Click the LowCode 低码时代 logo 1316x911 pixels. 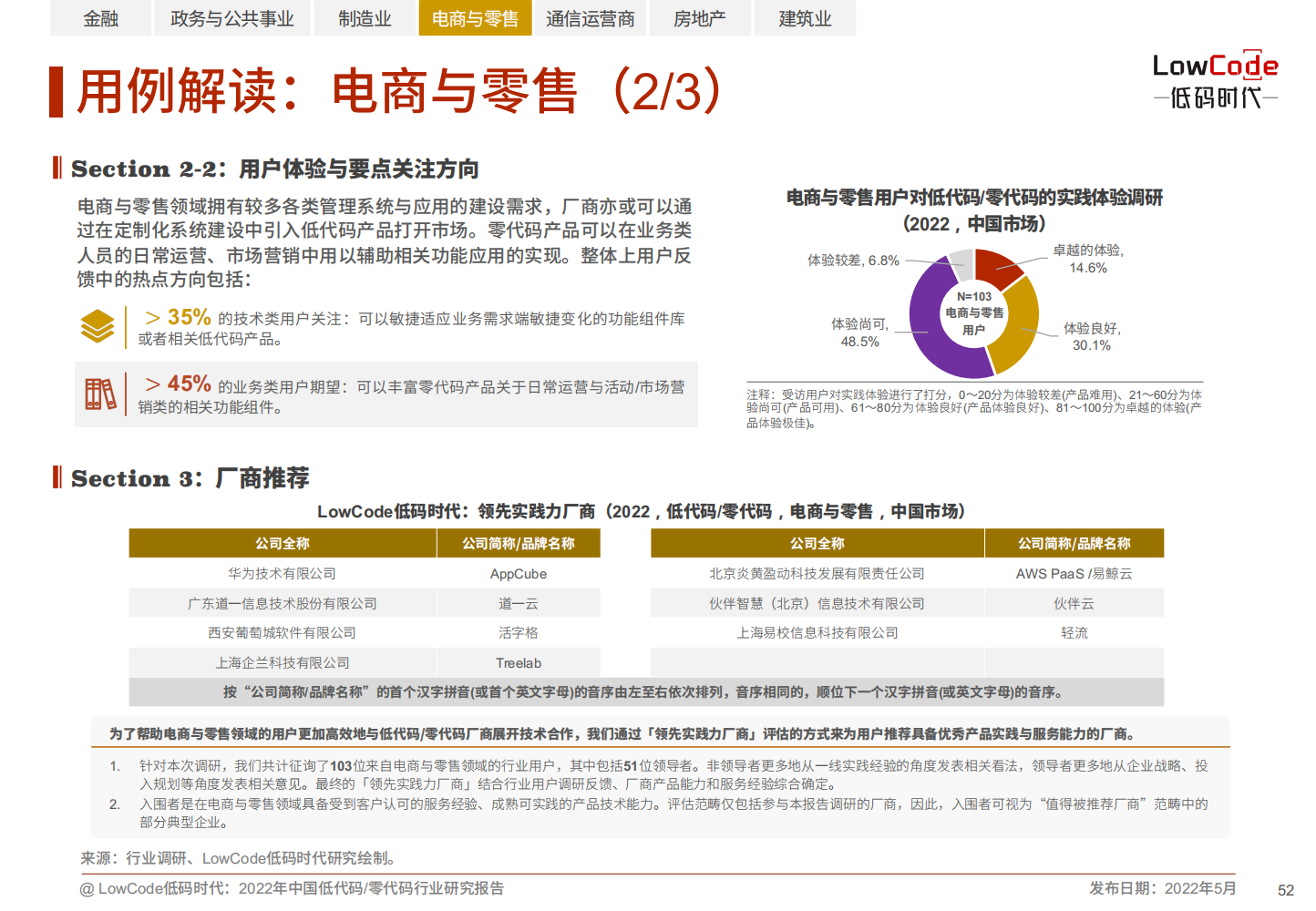1215,79
